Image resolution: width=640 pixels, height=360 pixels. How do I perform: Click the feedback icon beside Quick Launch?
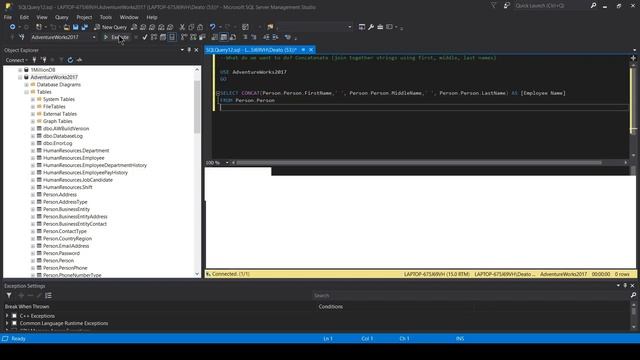tap(507, 6)
